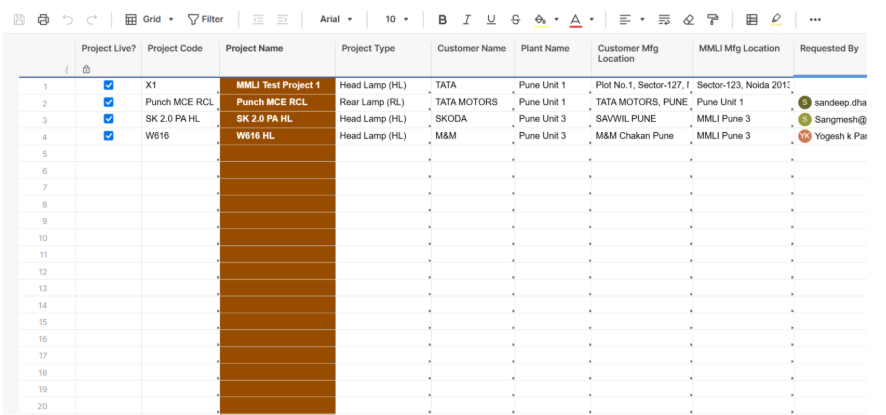886x415 pixels.
Task: Toggle Project Live checkbox for W616
Action: pyautogui.click(x=109, y=136)
